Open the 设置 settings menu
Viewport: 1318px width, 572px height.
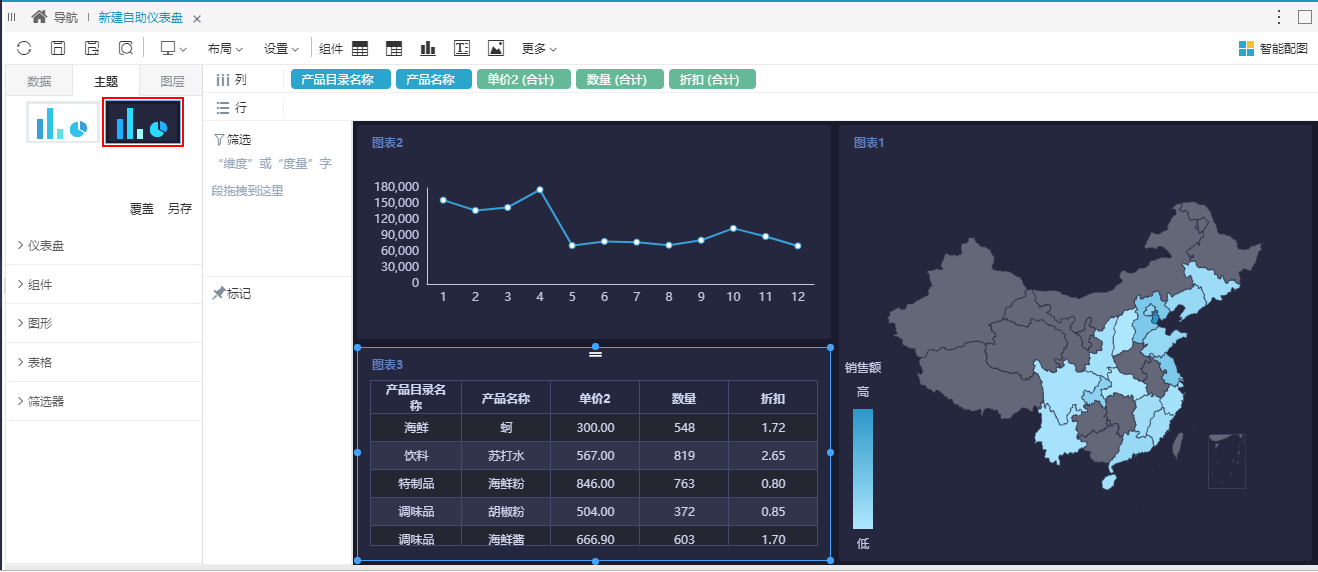282,48
